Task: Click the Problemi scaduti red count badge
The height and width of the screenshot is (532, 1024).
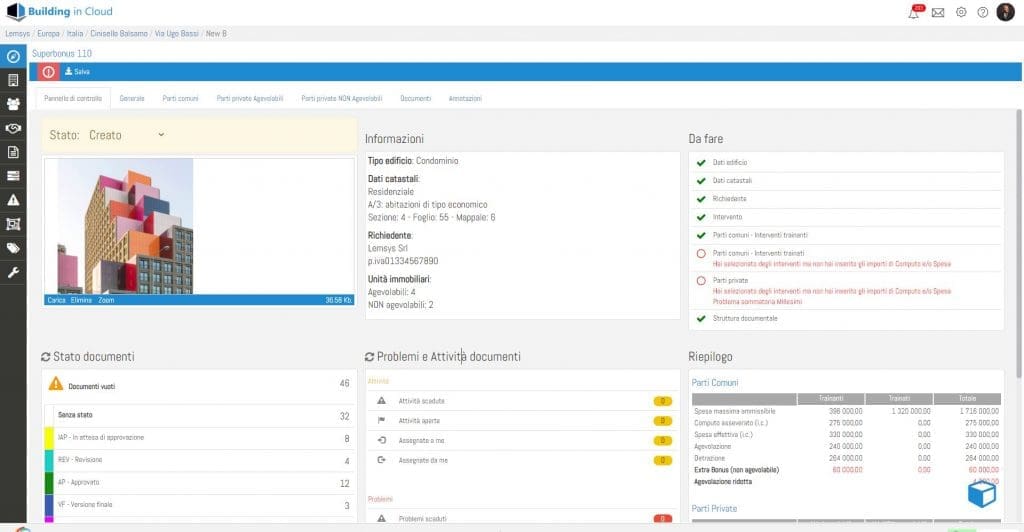Action: tap(662, 519)
